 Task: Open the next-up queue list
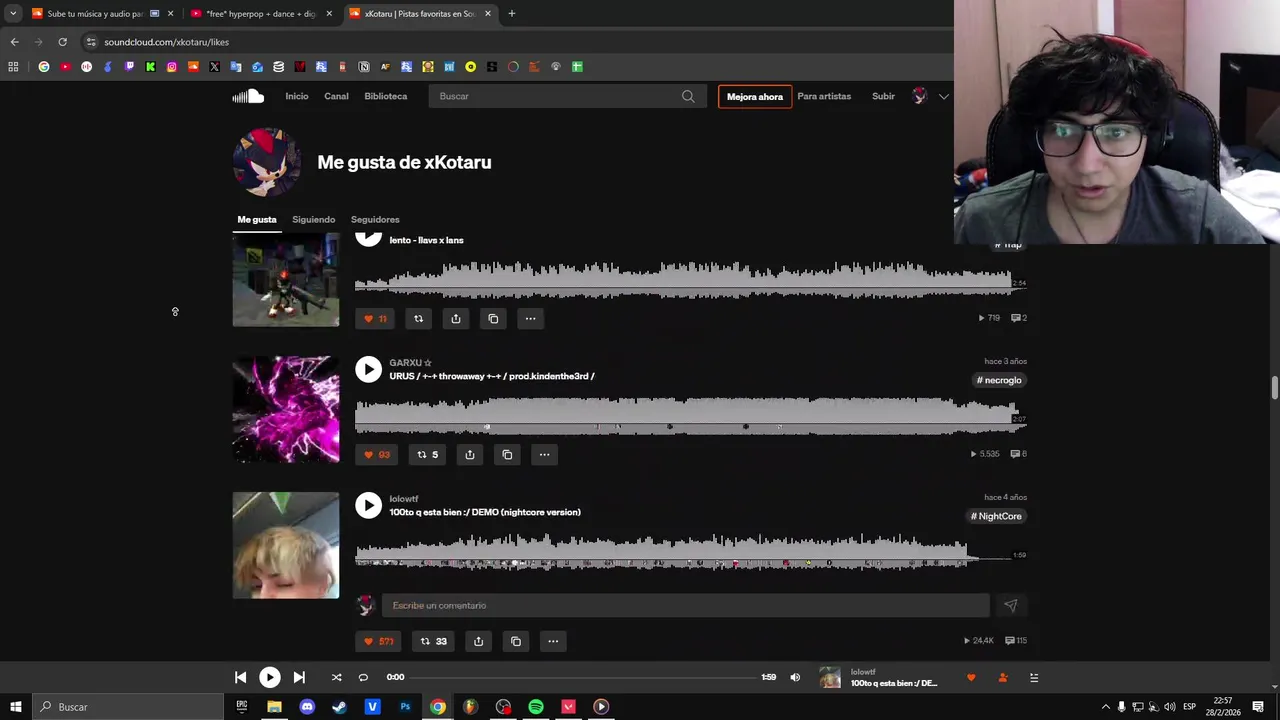pos(1034,677)
